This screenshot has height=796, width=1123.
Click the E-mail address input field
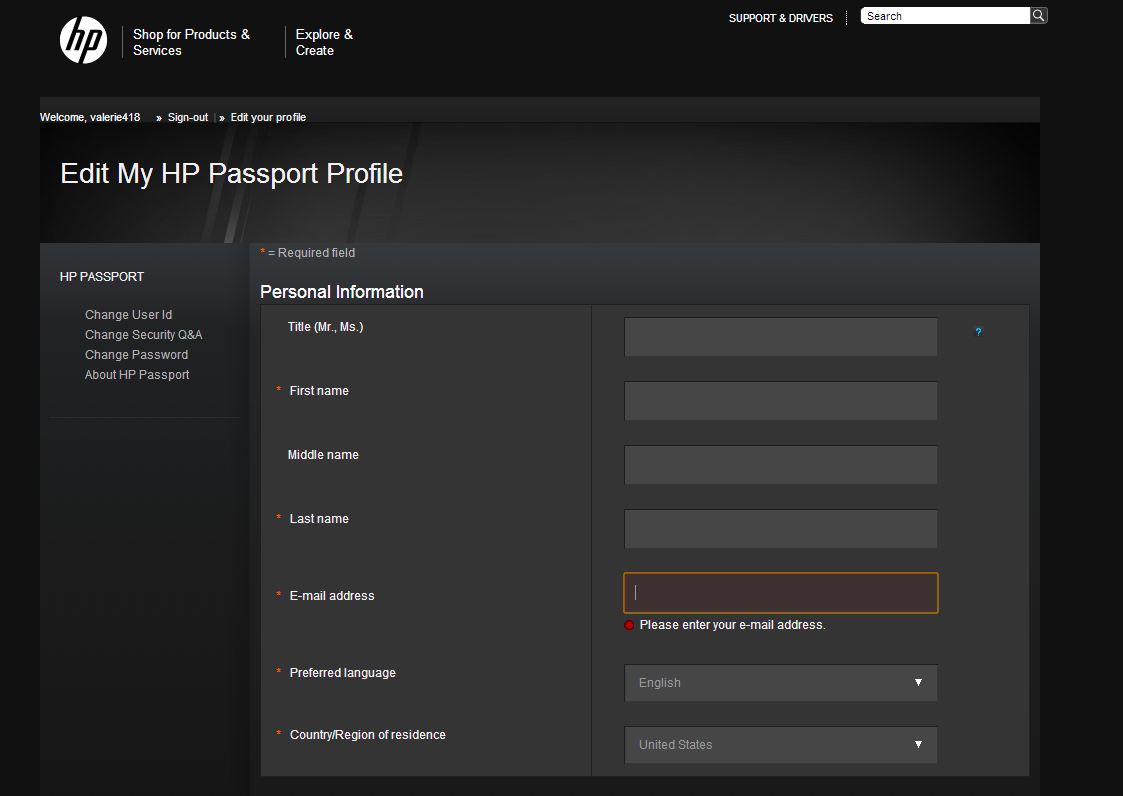point(781,593)
